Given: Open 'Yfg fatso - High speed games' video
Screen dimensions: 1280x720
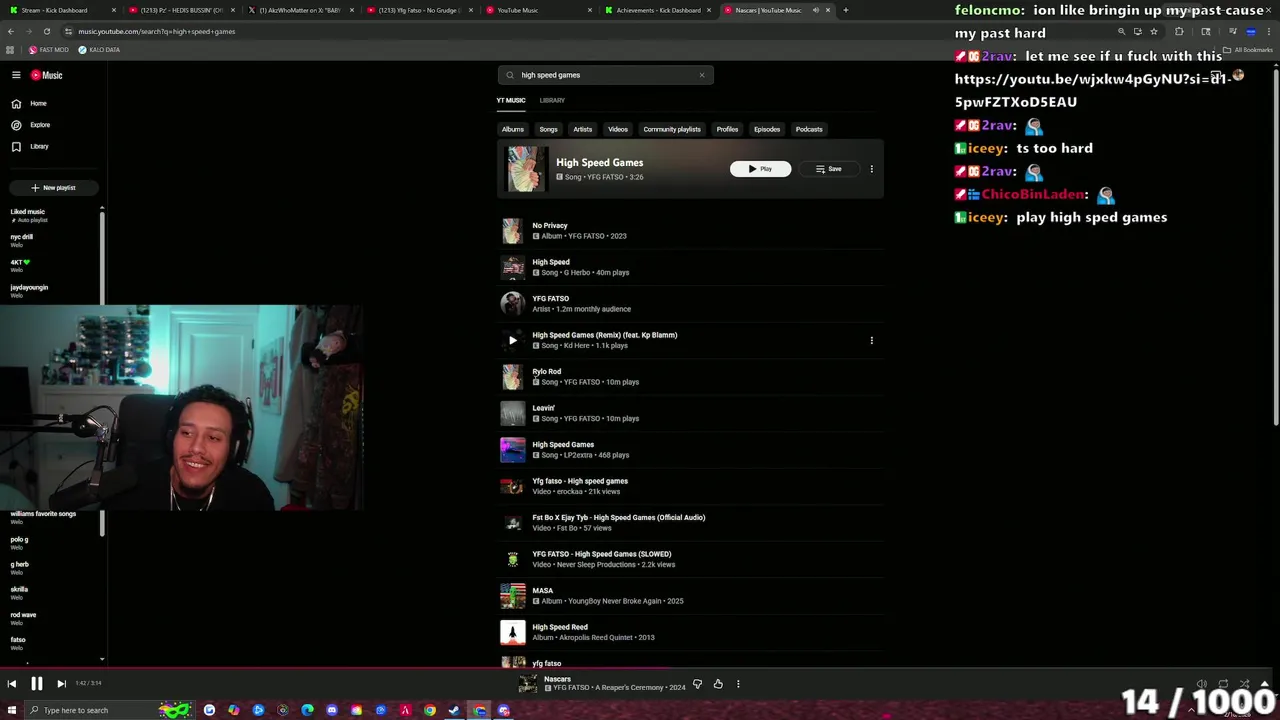Looking at the screenshot, I should pos(690,486).
